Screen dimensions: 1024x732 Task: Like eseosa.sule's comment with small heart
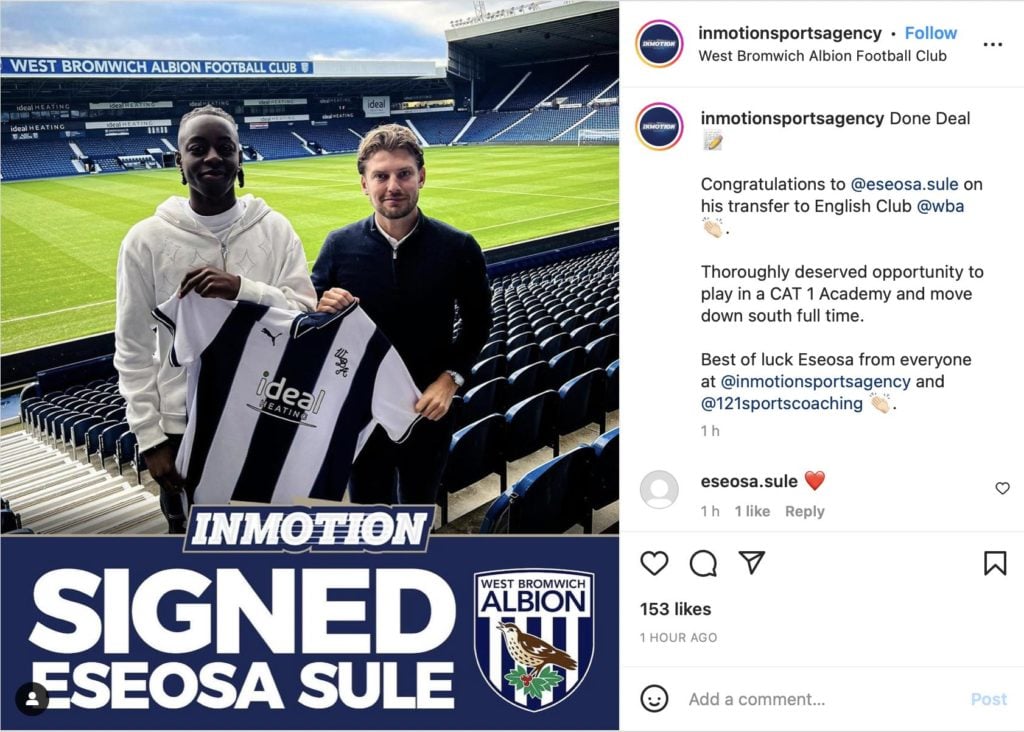point(1002,488)
